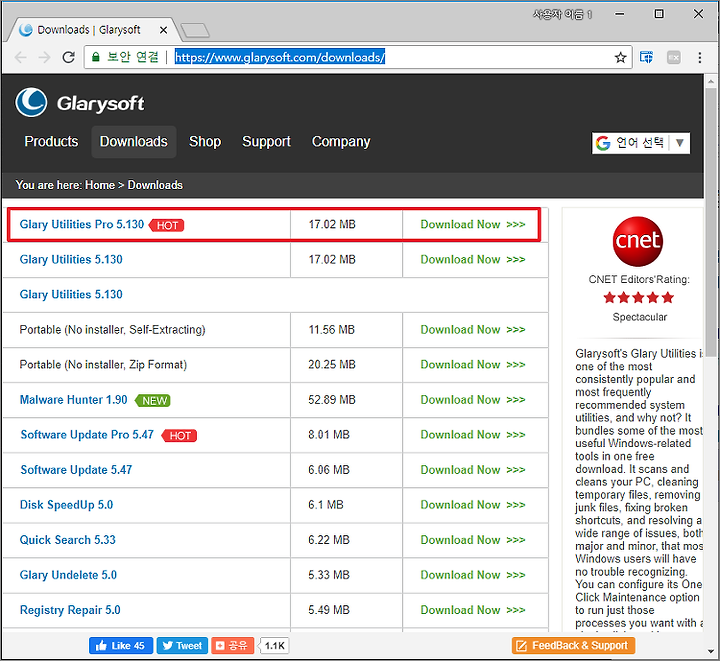Click Portable (No installer, Zip Format) text

[103, 365]
